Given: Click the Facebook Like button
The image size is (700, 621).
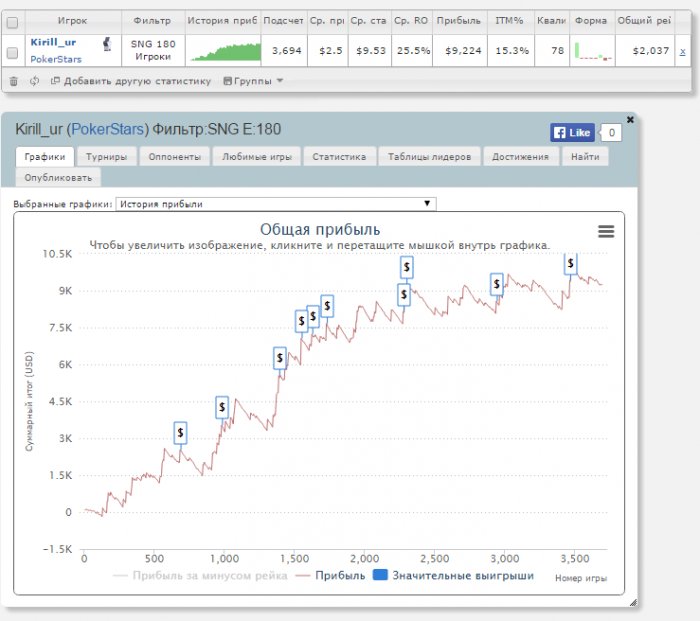Looking at the screenshot, I should [572, 132].
